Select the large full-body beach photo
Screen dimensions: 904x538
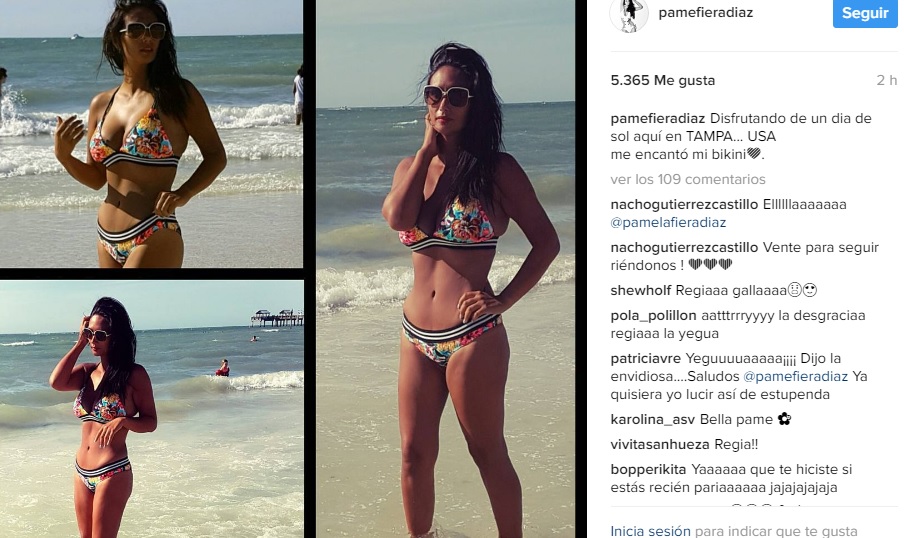pyautogui.click(x=446, y=269)
